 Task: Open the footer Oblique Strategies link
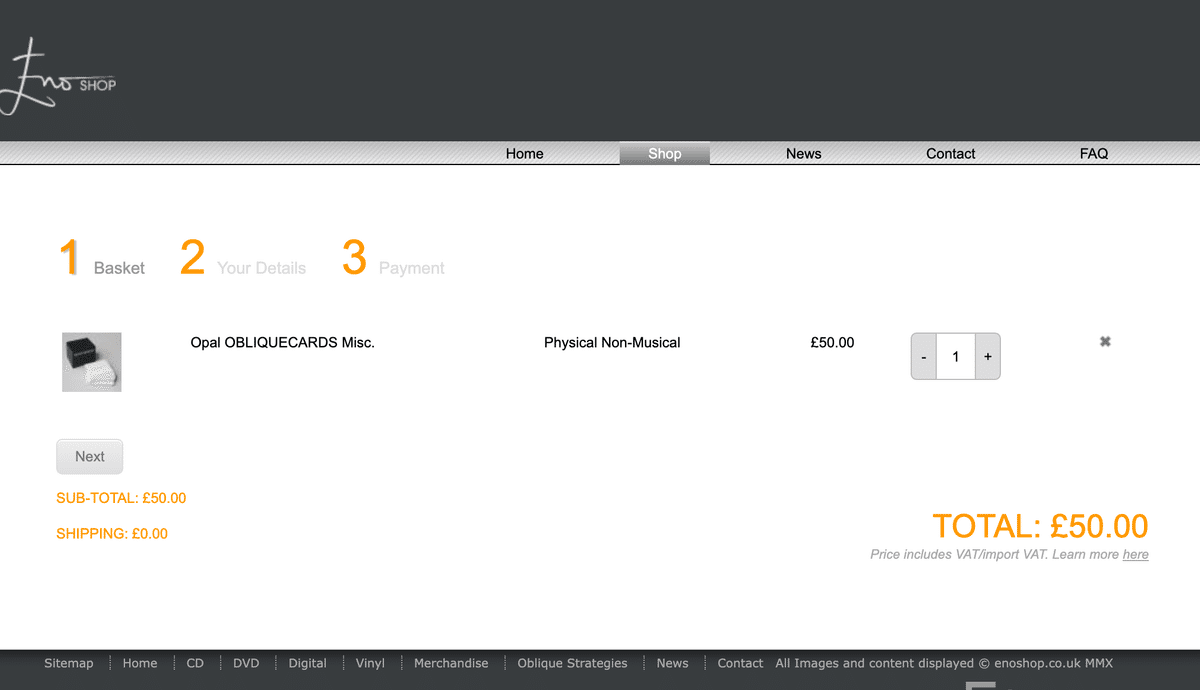coord(573,663)
